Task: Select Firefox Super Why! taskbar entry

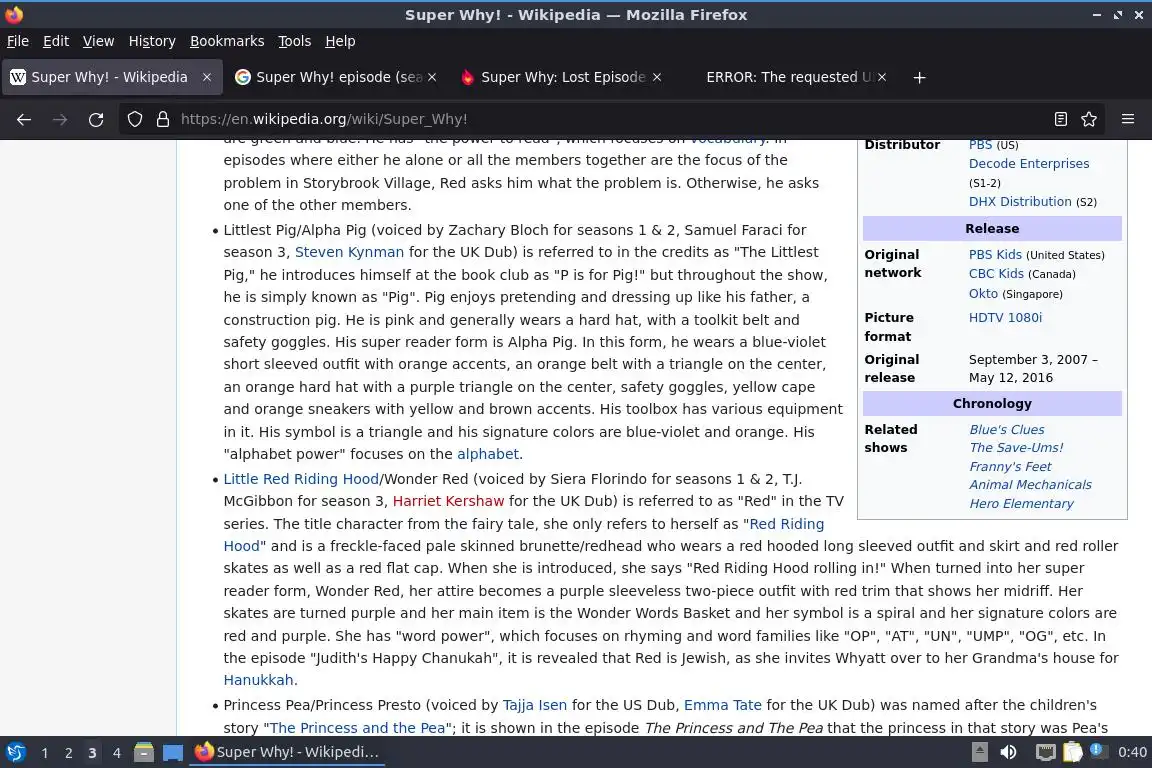Action: pos(287,753)
